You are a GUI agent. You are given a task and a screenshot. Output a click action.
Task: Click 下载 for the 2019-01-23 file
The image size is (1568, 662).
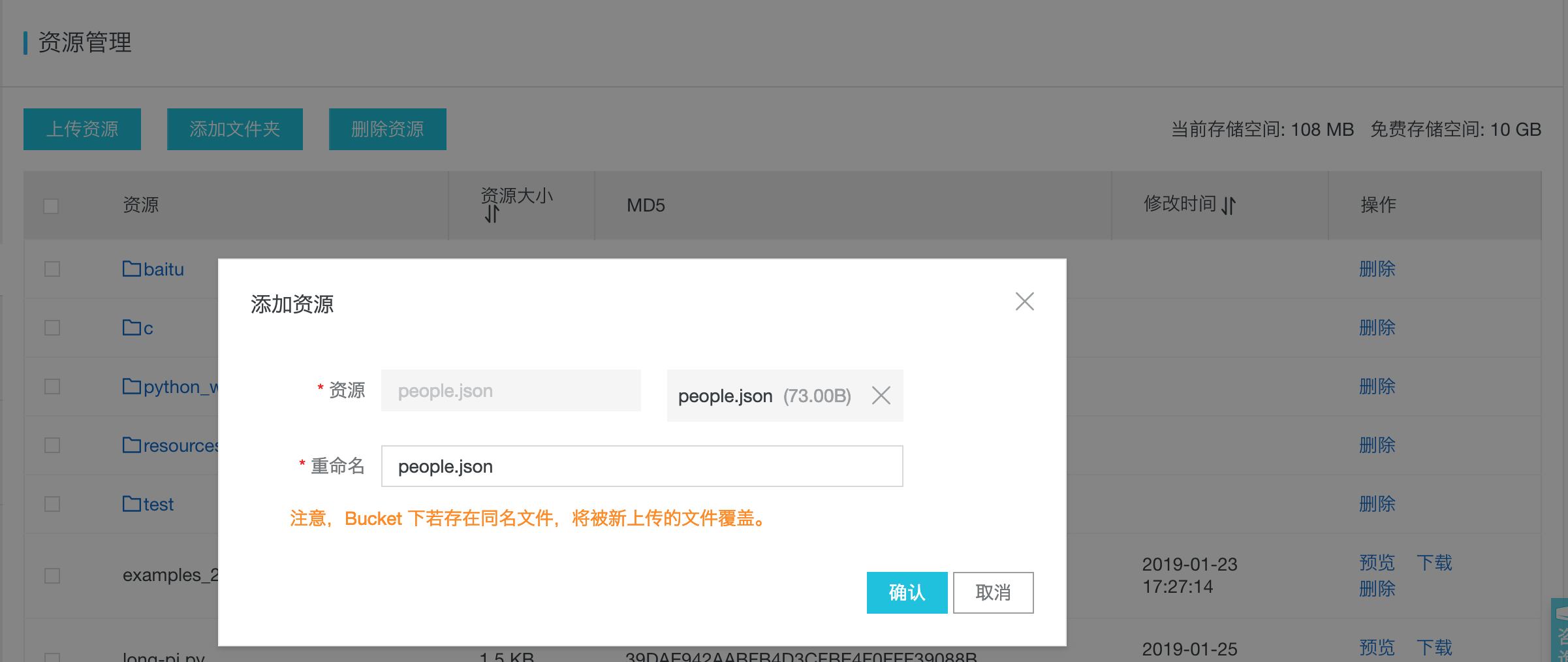(1434, 563)
